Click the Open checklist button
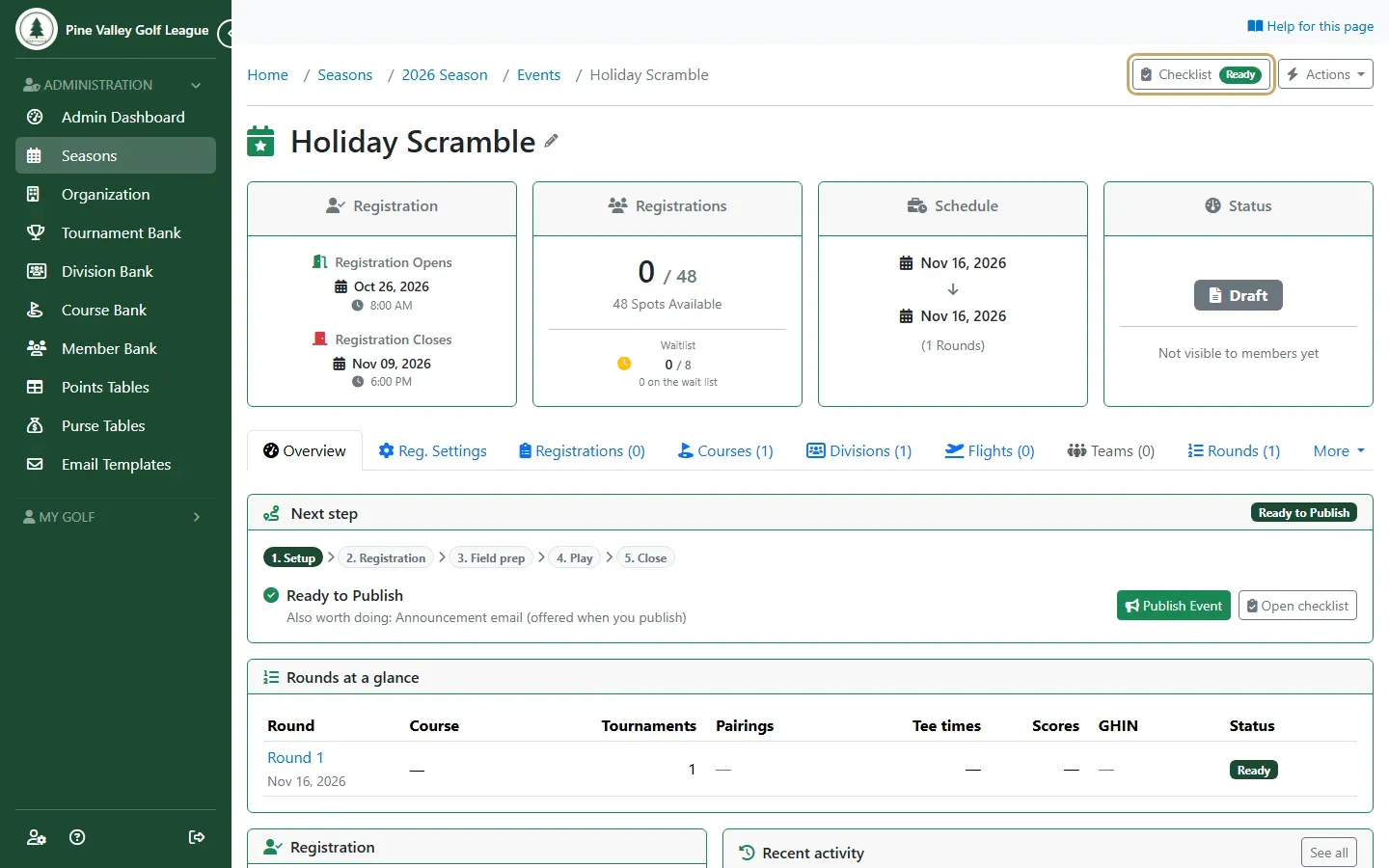Screen dimensions: 1389x868 [x=1297, y=606]
